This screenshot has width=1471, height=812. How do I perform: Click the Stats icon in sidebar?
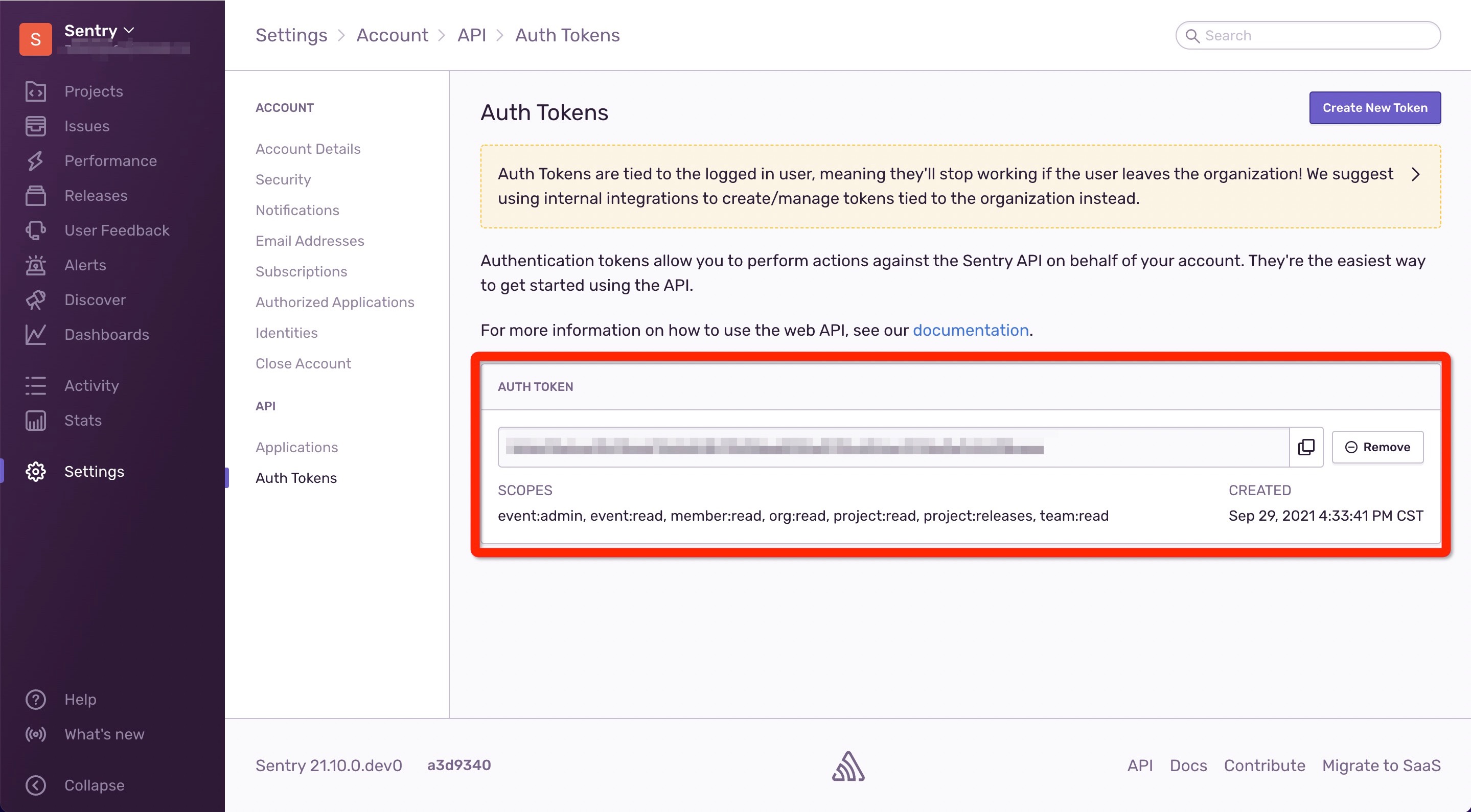[35, 420]
